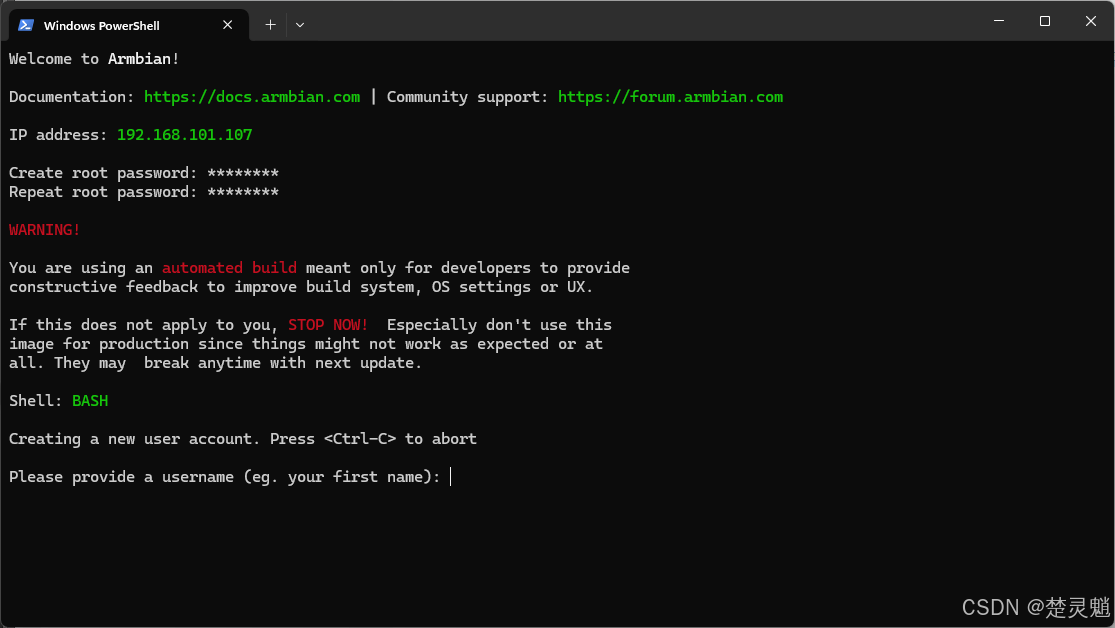Screen dimensions: 1115x628
Task: Open a new tab with plus button
Action: pyautogui.click(x=270, y=25)
